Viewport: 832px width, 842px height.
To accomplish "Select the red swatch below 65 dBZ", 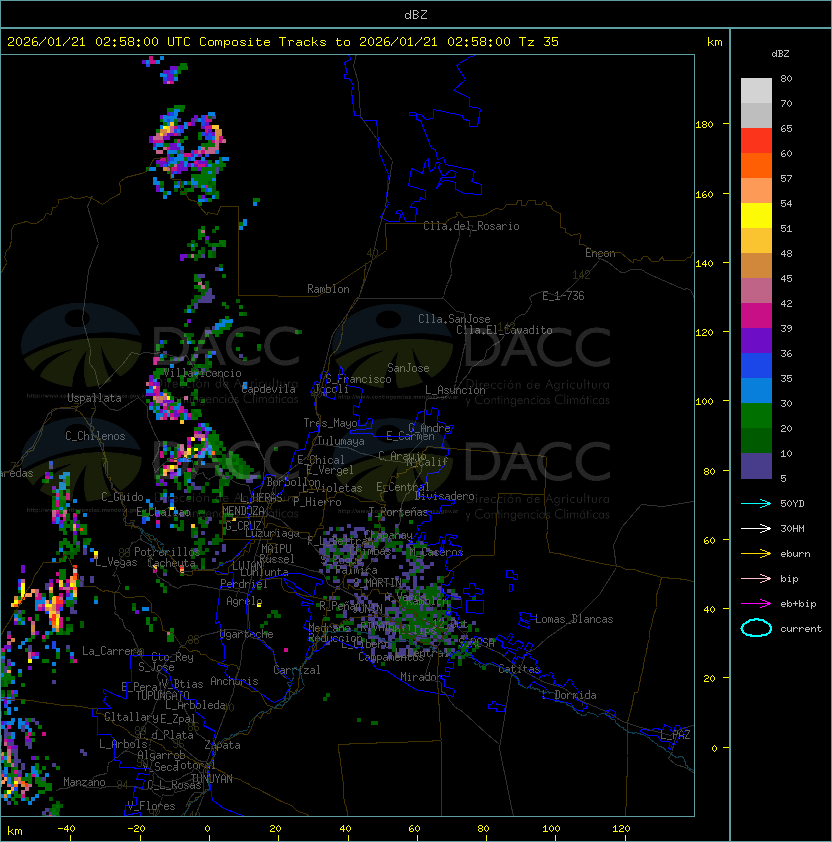I will 756,141.
